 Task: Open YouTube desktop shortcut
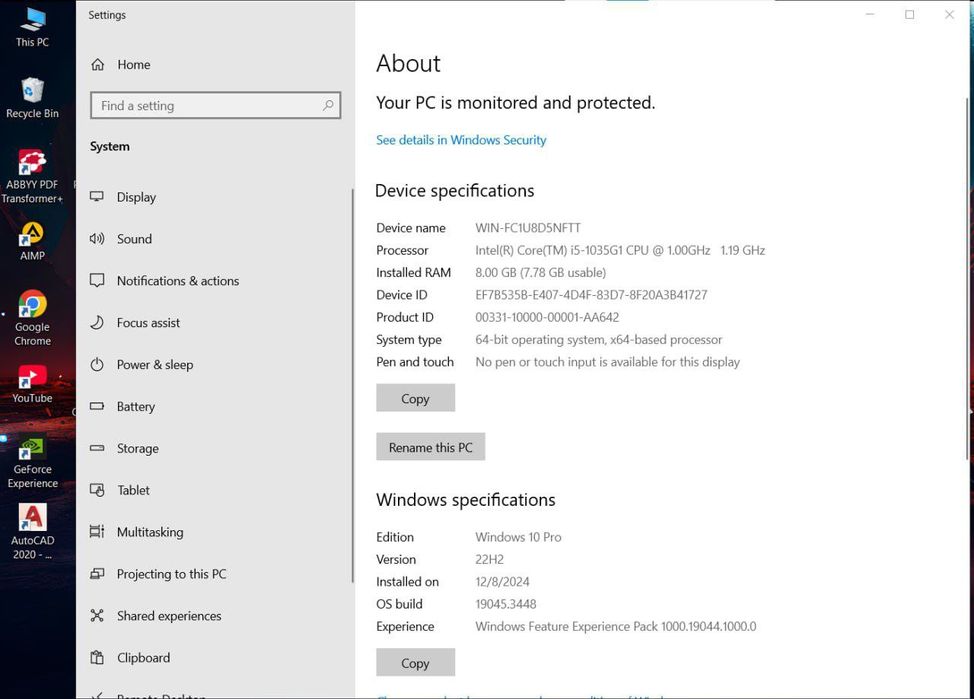coord(32,384)
